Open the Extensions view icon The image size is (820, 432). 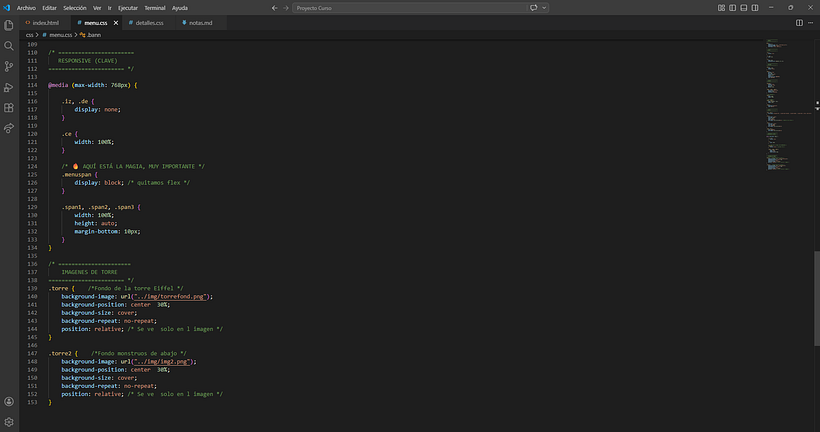point(9,108)
